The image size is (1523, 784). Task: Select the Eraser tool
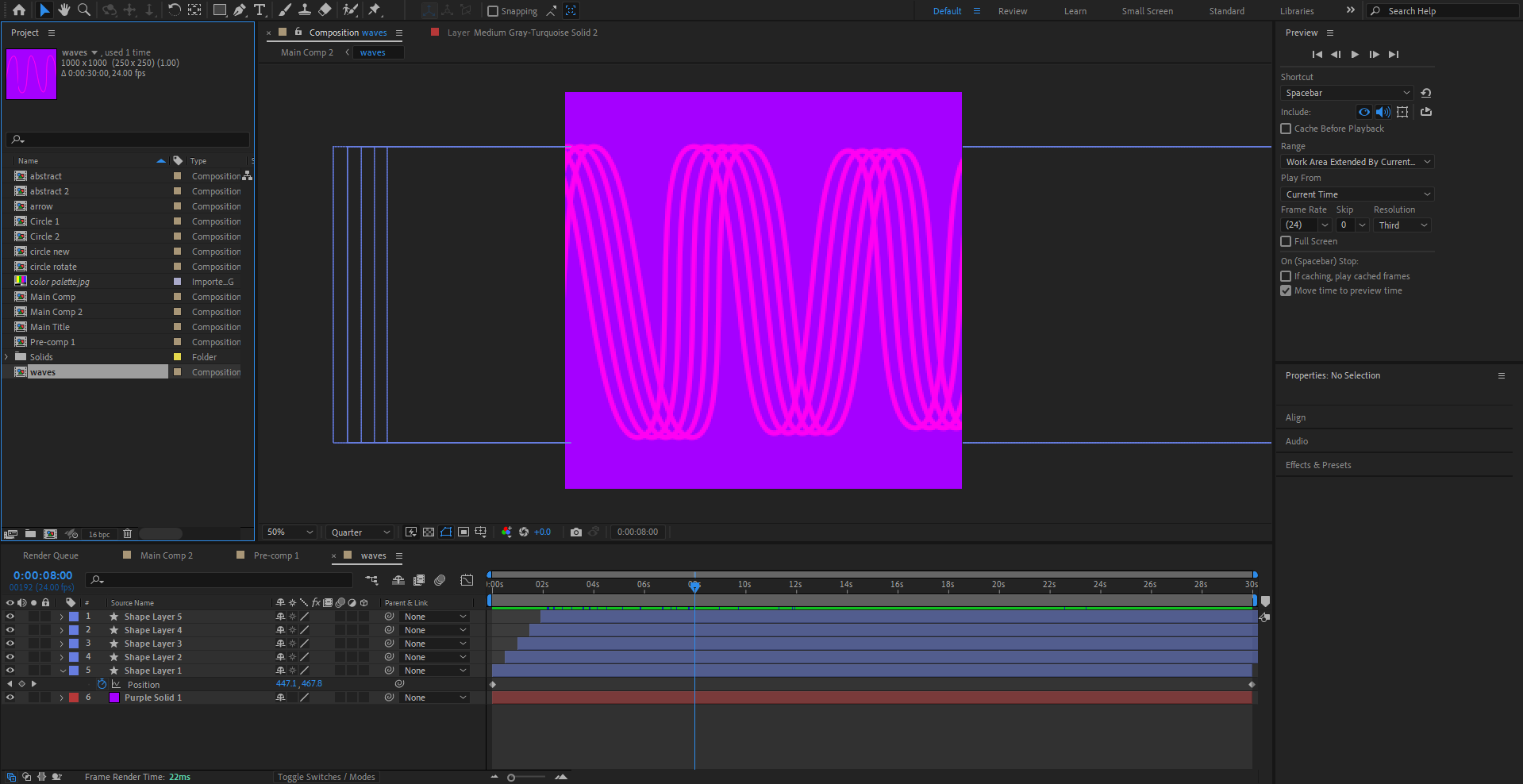coord(325,10)
